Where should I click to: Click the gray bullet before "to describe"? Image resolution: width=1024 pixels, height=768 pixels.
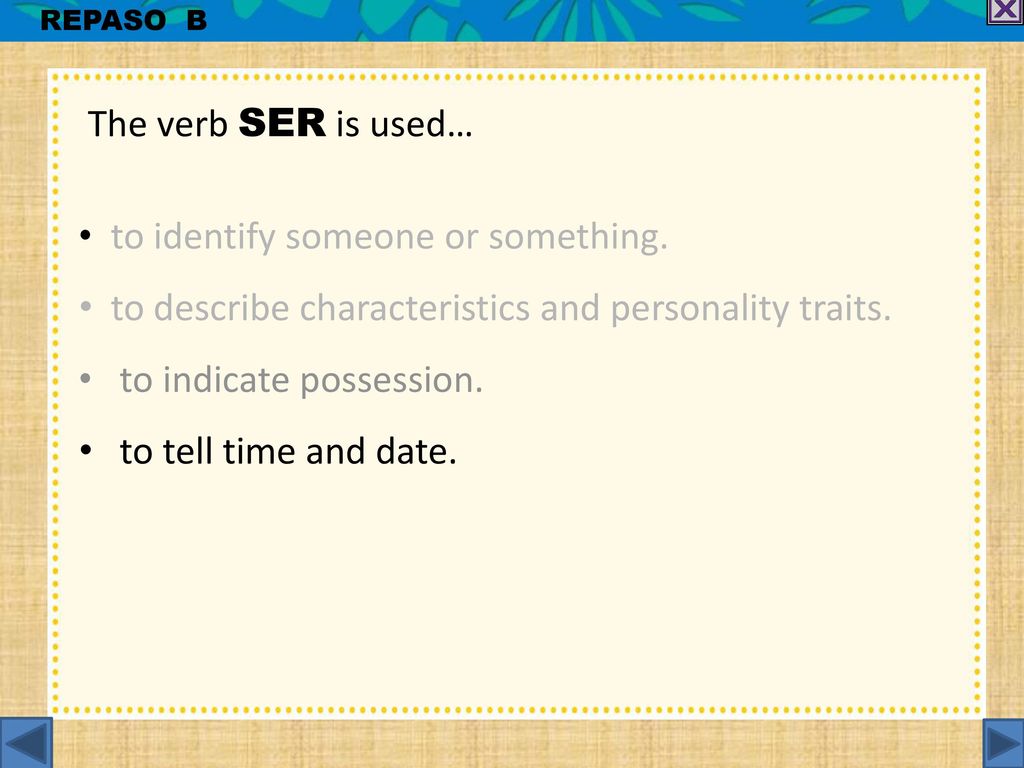pos(86,307)
